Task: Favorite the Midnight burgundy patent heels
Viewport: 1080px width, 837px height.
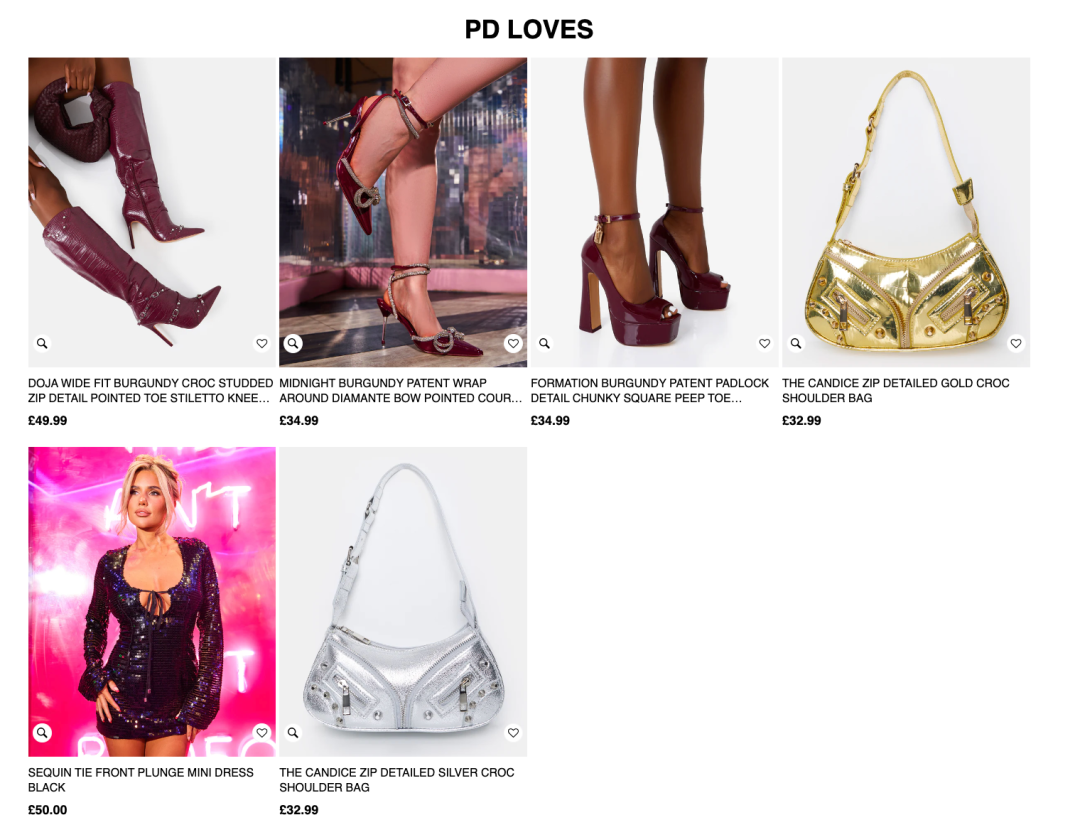Action: (x=513, y=343)
